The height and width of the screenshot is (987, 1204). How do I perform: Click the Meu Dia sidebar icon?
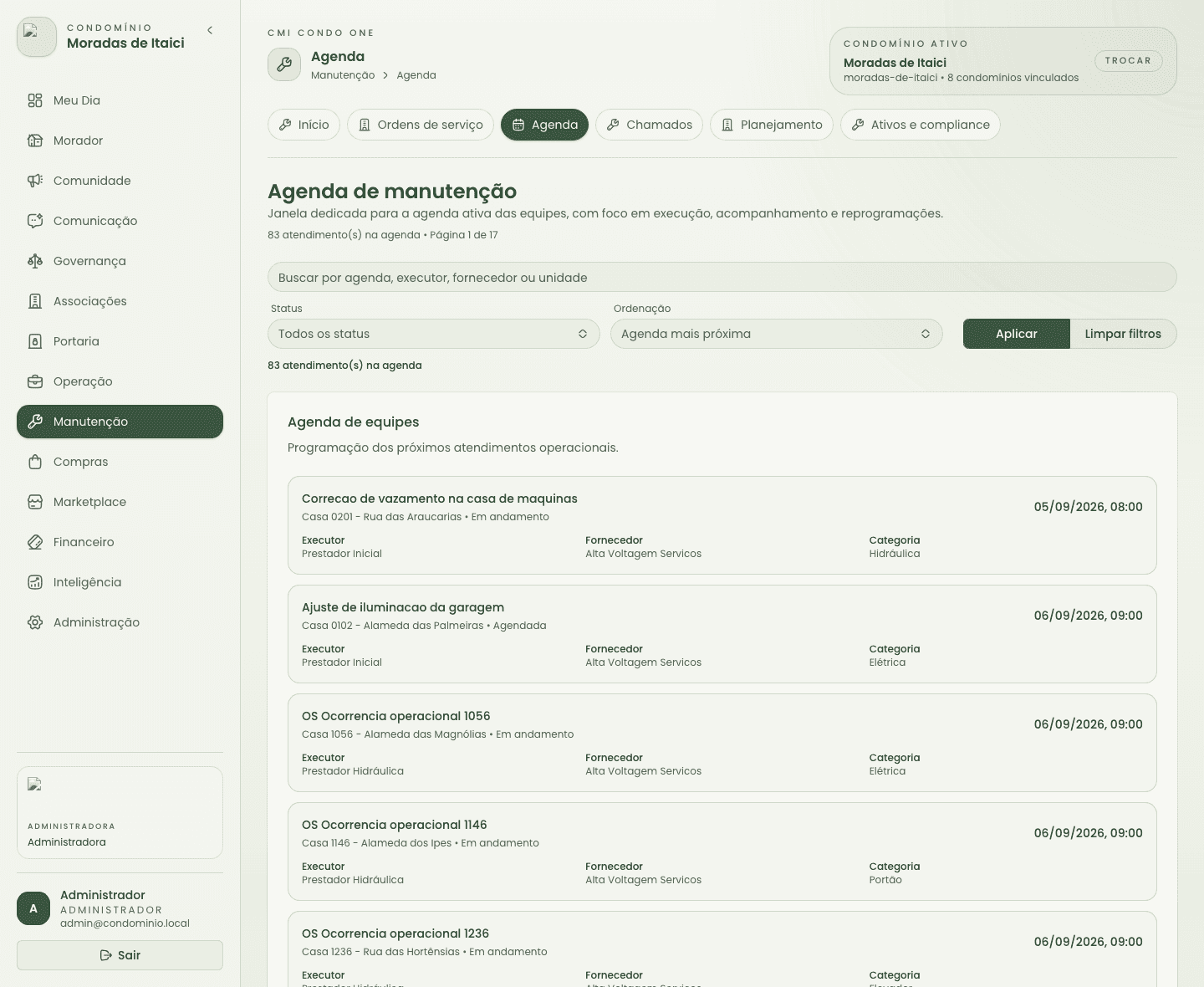pos(35,100)
